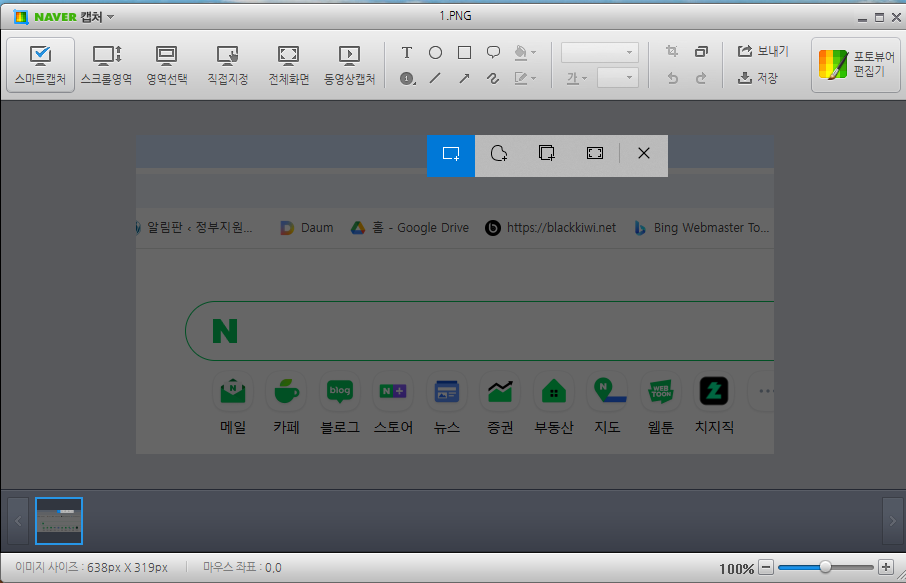Select the arrow drawing tool
The width and height of the screenshot is (906, 583).
click(464, 78)
